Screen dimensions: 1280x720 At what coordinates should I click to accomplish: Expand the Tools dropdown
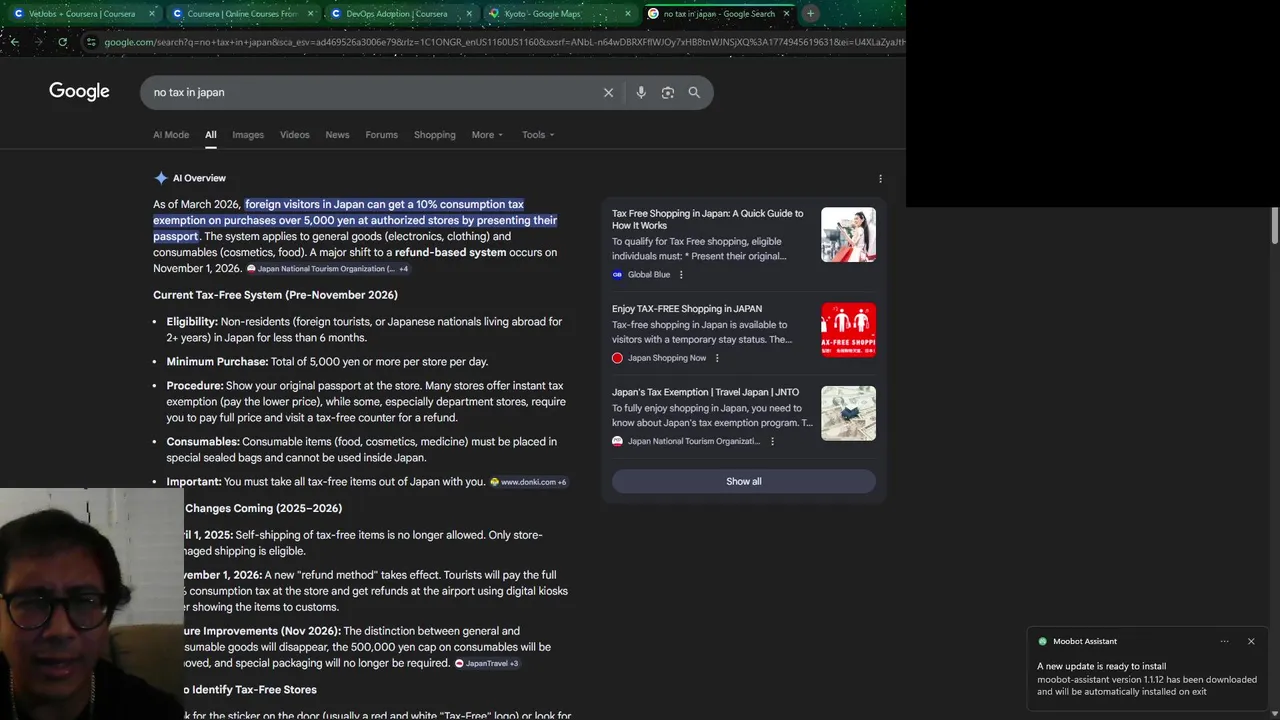pyautogui.click(x=538, y=135)
